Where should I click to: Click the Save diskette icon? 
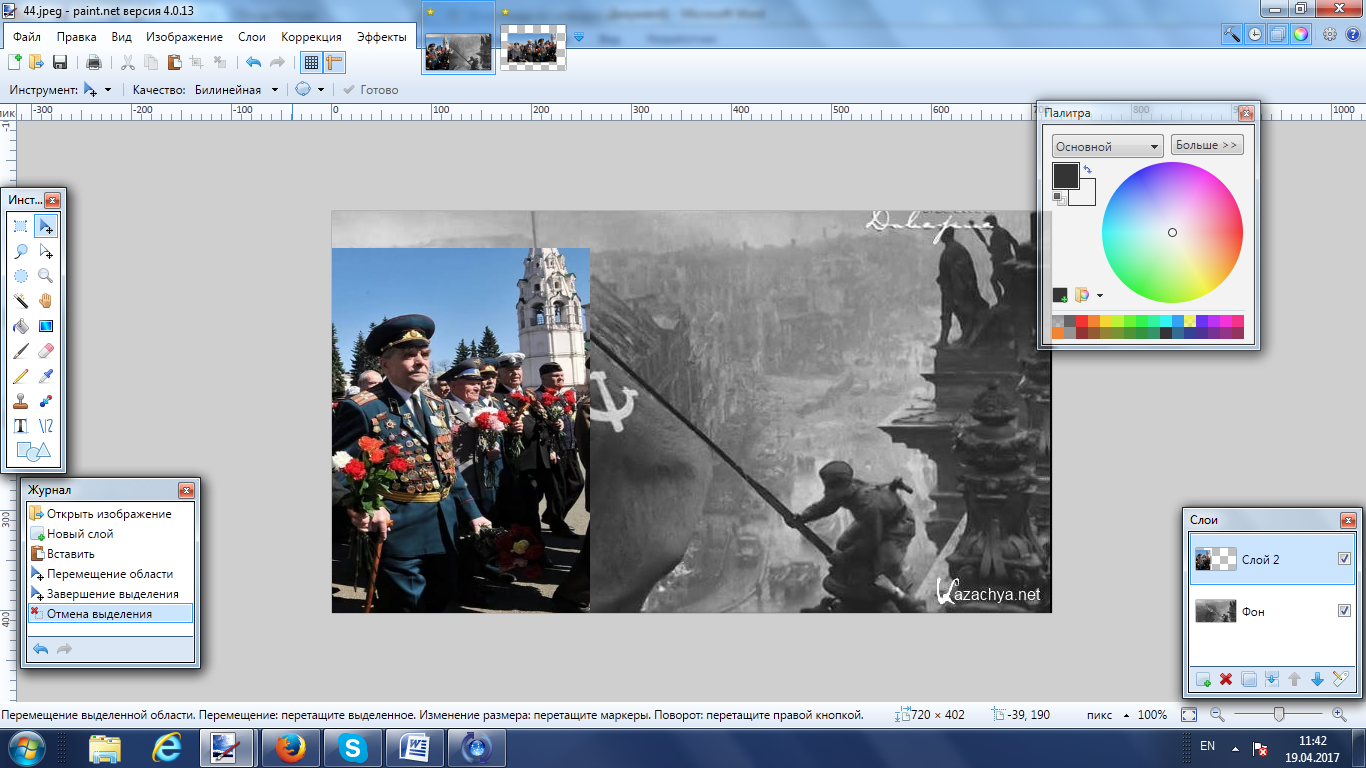point(59,62)
